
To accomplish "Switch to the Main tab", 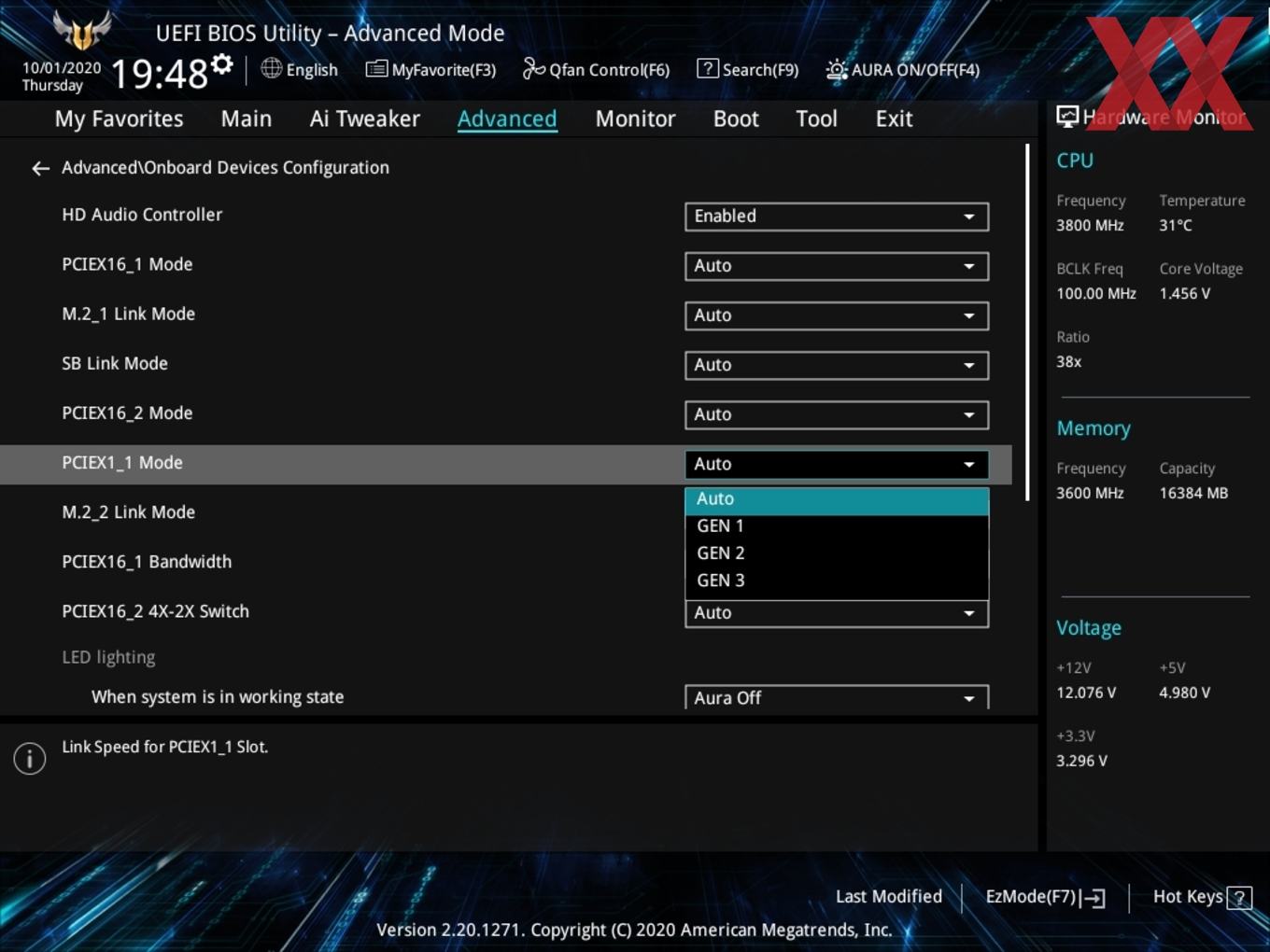I will (x=247, y=119).
